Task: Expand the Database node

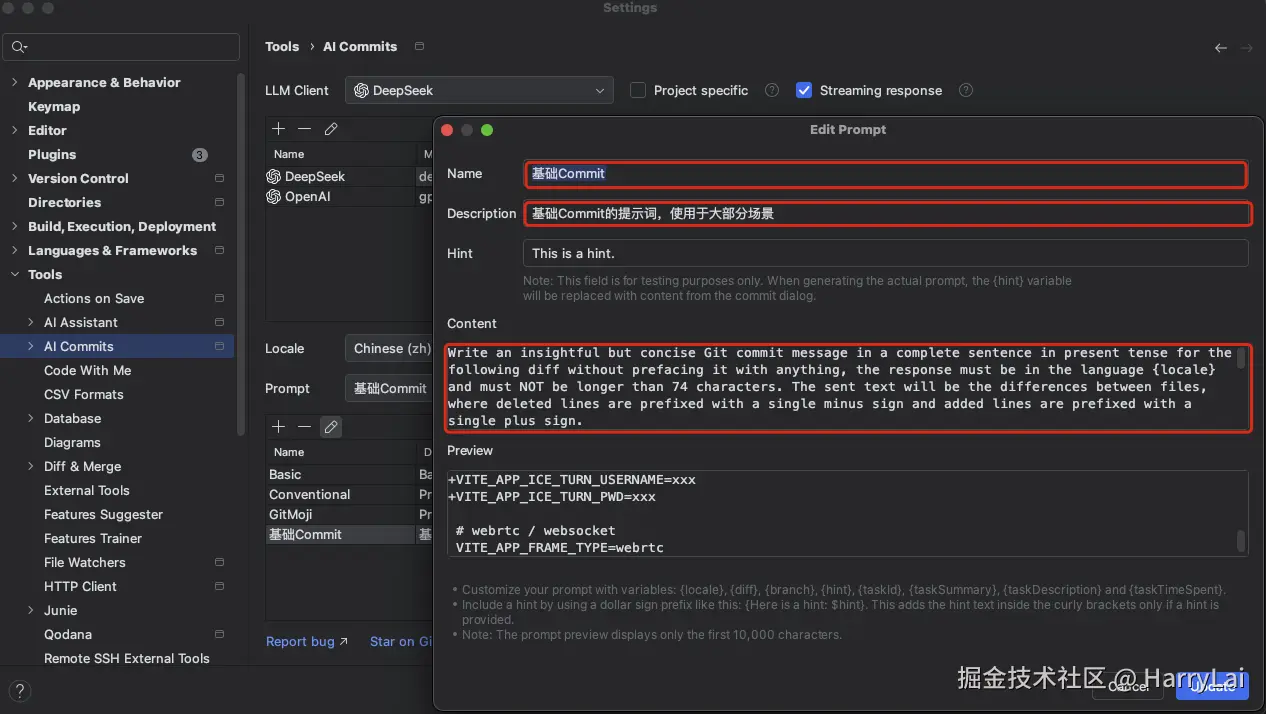Action: (31, 418)
